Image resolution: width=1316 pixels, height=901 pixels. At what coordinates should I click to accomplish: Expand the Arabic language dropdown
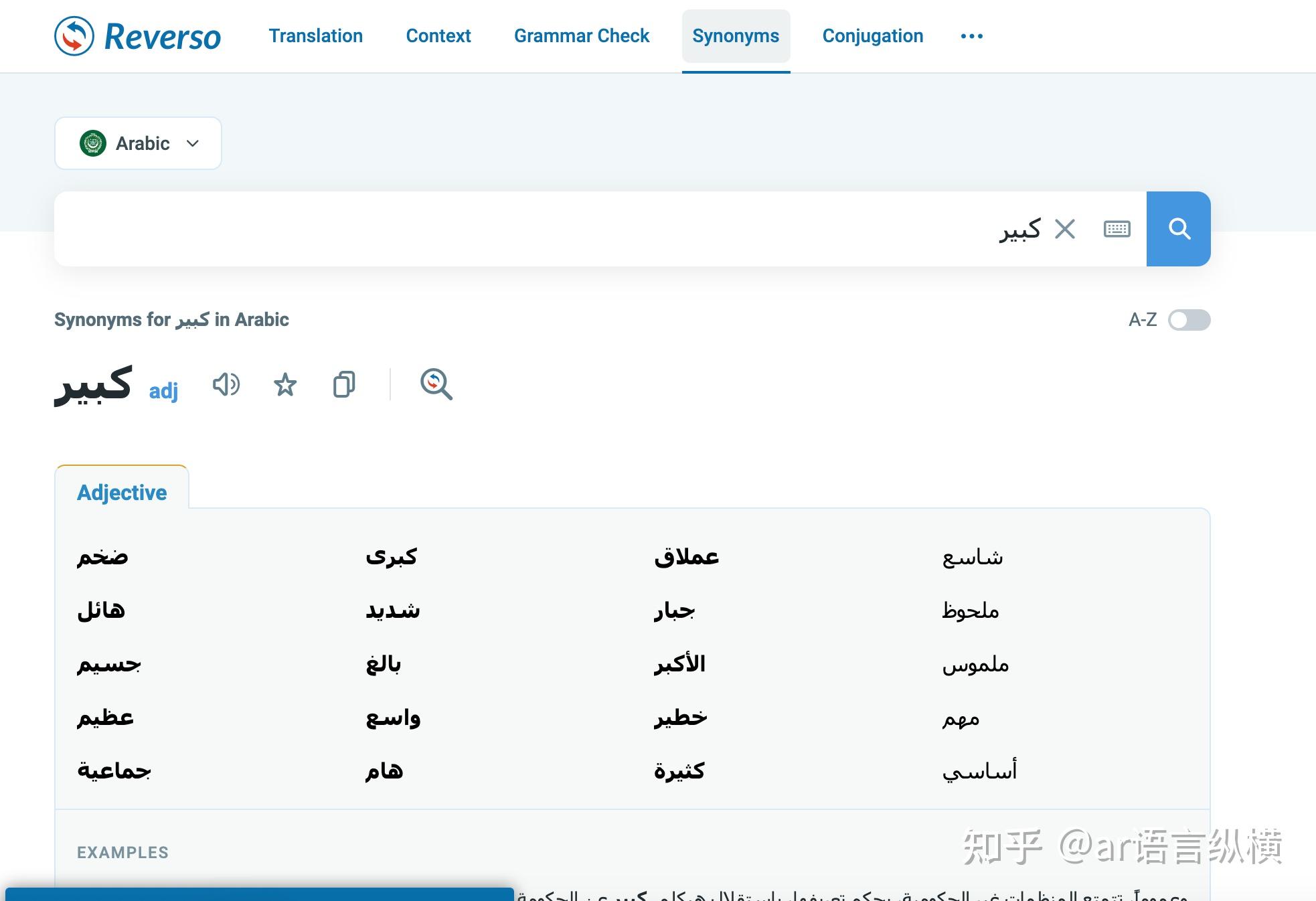(139, 143)
